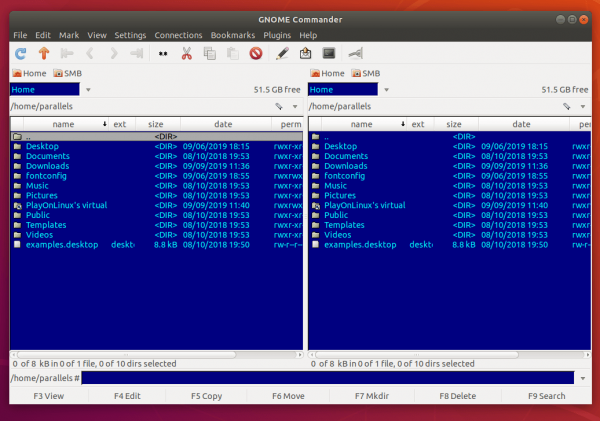Click the red Delete icon
Image resolution: width=600 pixels, height=421 pixels.
[256, 53]
